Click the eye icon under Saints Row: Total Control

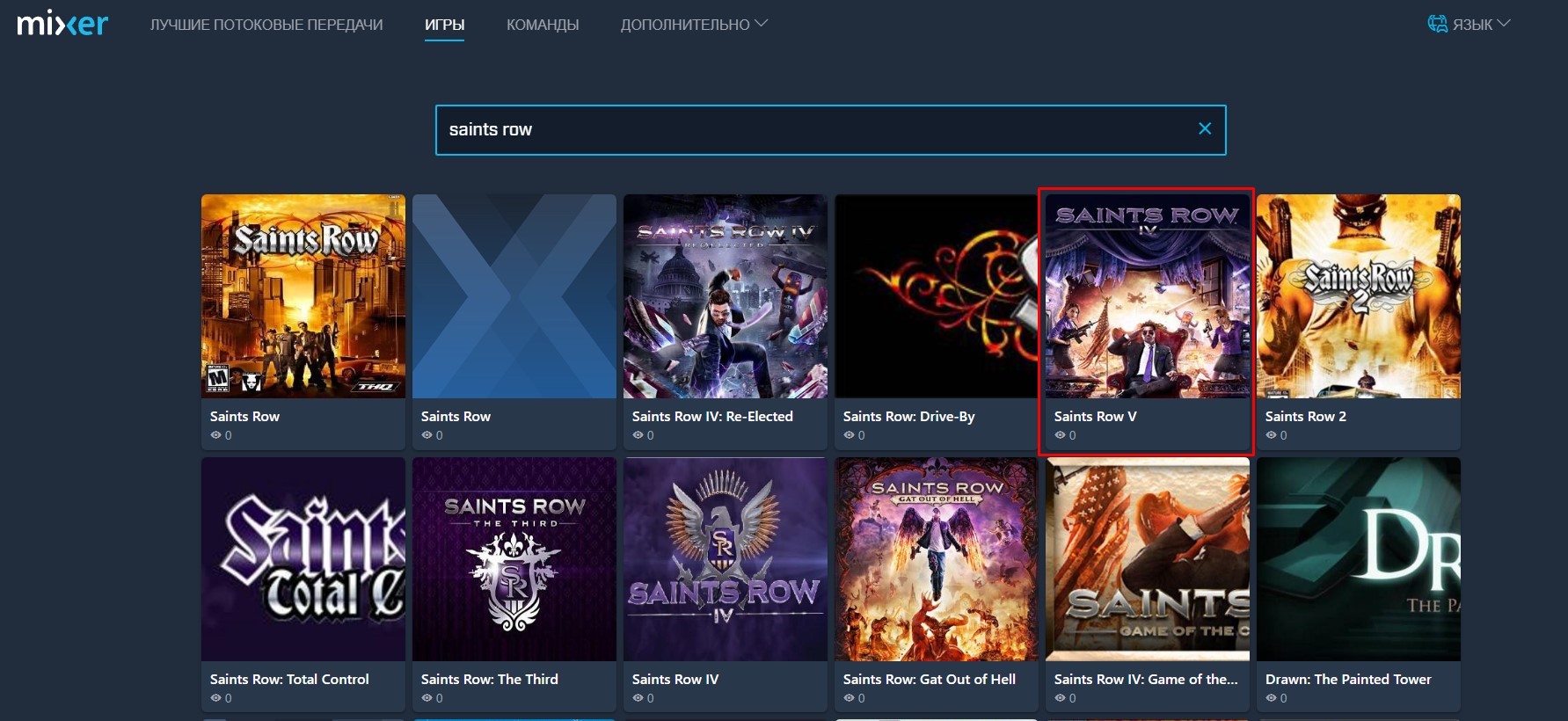point(215,698)
